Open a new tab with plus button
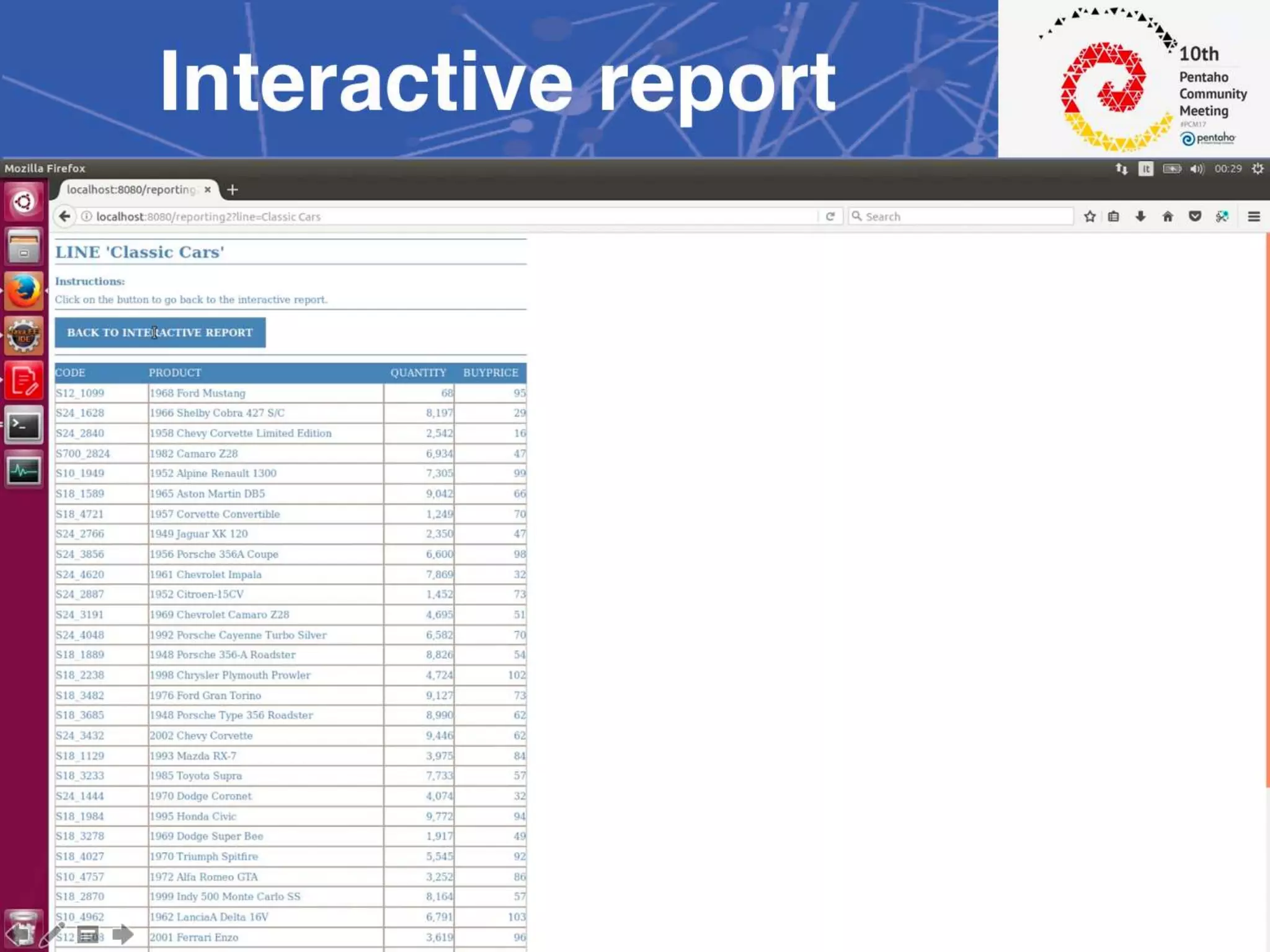Viewport: 1270px width, 952px height. (233, 190)
